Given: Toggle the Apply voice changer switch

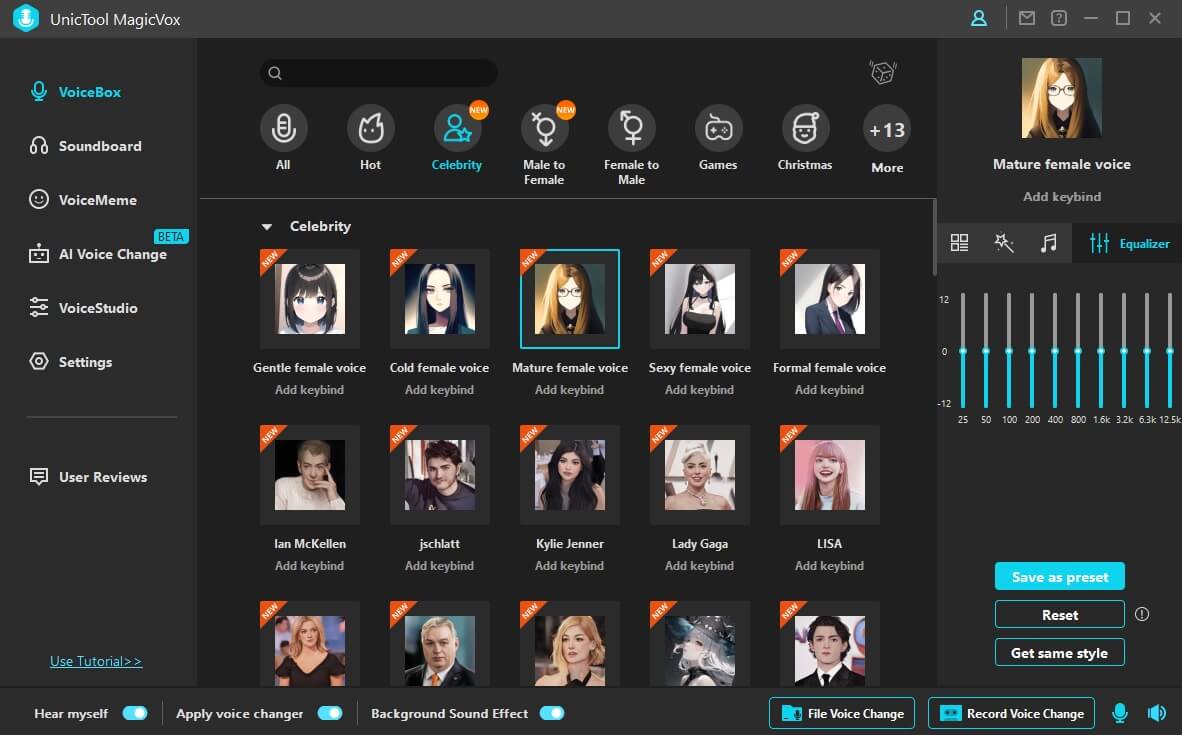Looking at the screenshot, I should pos(330,713).
